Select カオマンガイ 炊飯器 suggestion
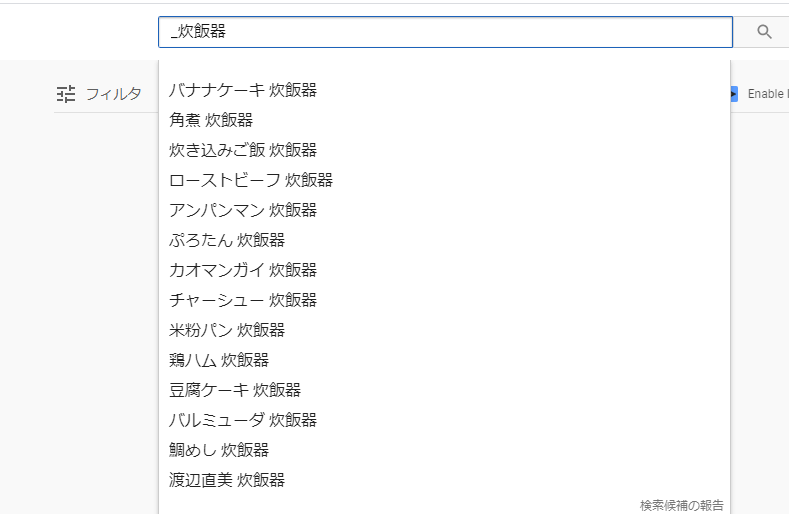The image size is (789, 514). click(444, 270)
